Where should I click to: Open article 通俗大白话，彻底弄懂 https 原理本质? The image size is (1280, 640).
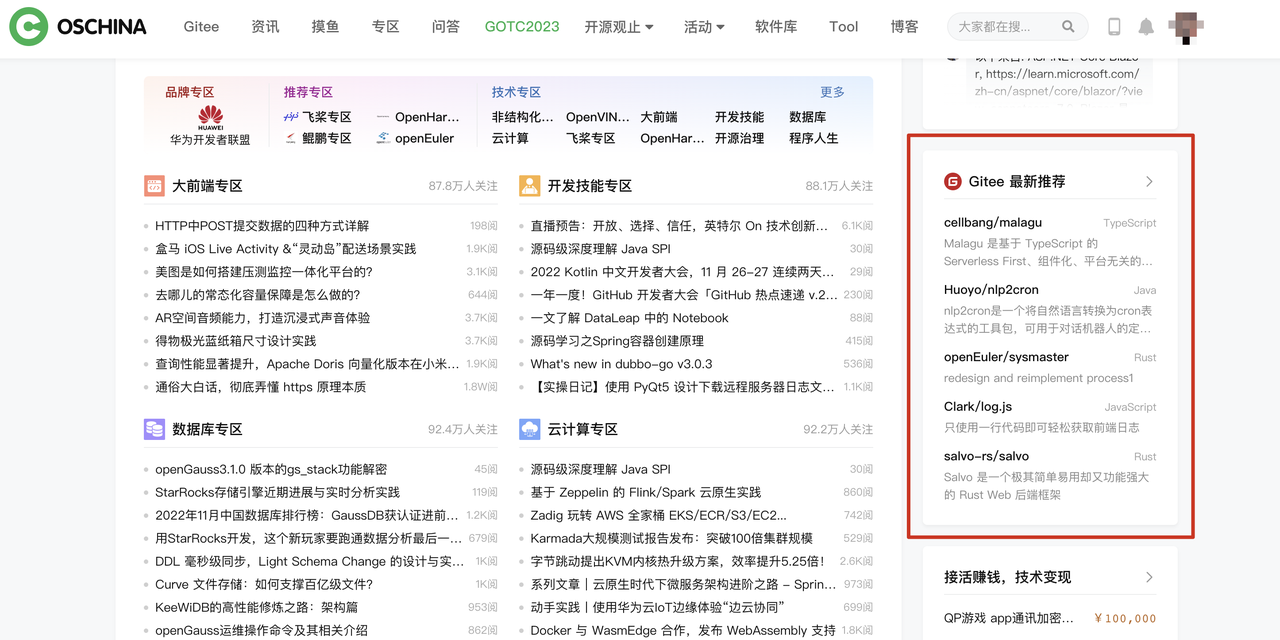260,387
